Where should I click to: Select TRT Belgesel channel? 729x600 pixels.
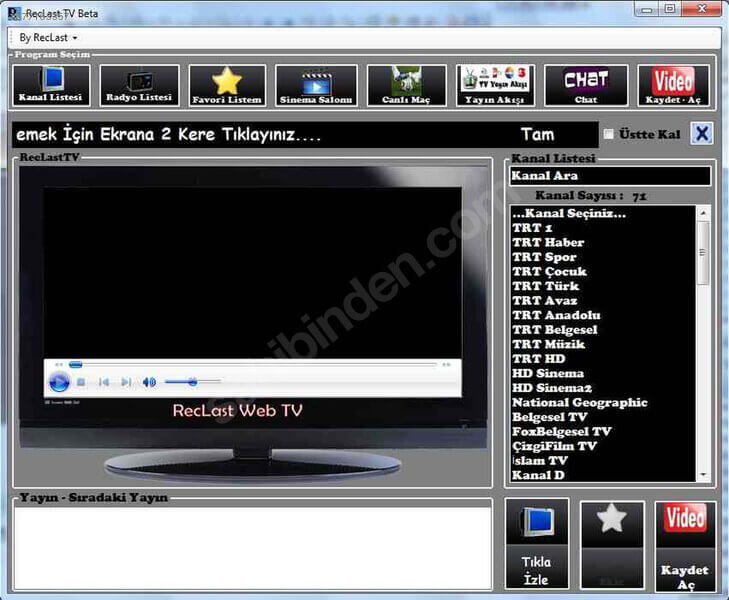(x=603, y=330)
